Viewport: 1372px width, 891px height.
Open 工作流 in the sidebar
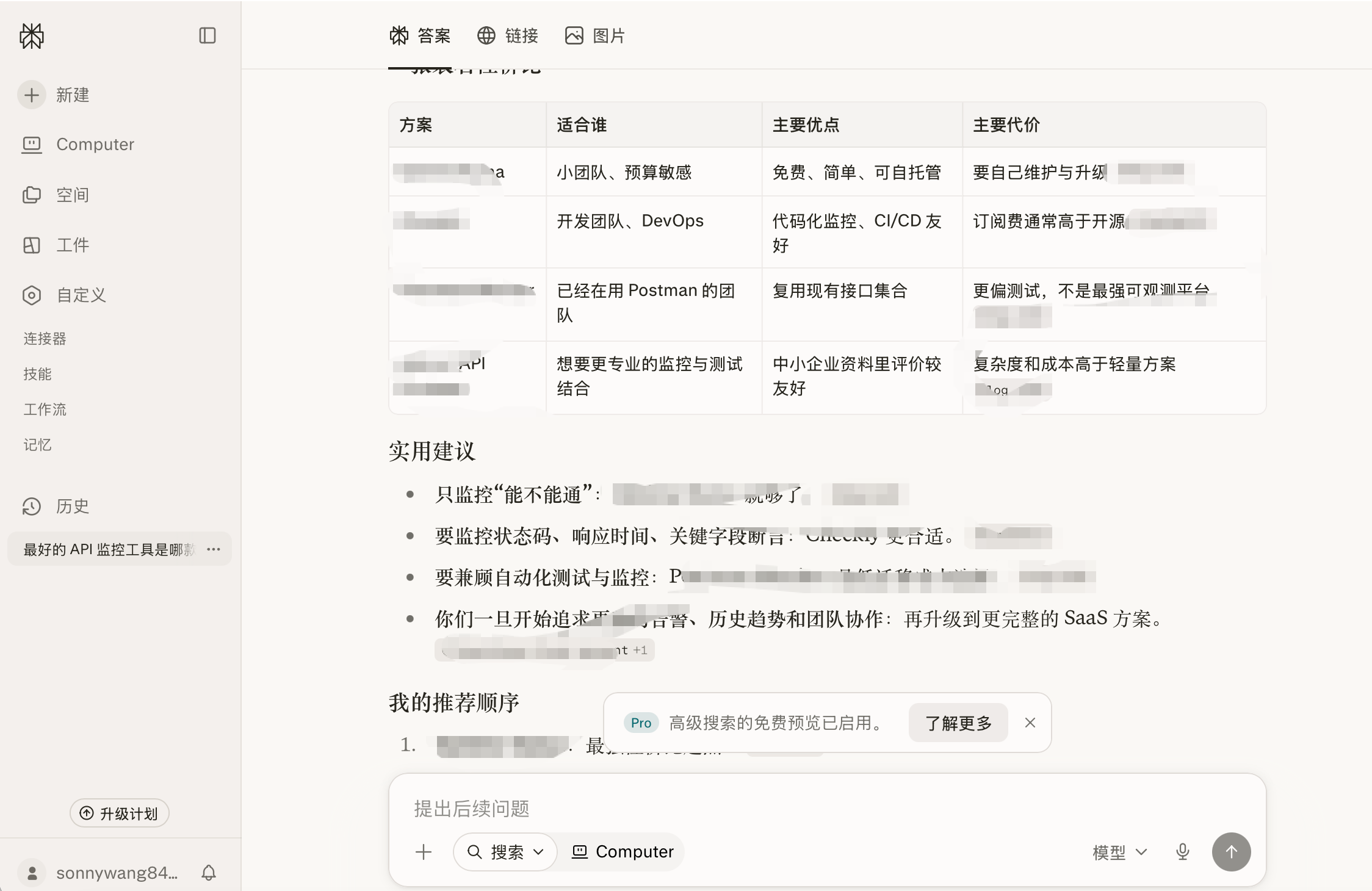click(x=45, y=409)
